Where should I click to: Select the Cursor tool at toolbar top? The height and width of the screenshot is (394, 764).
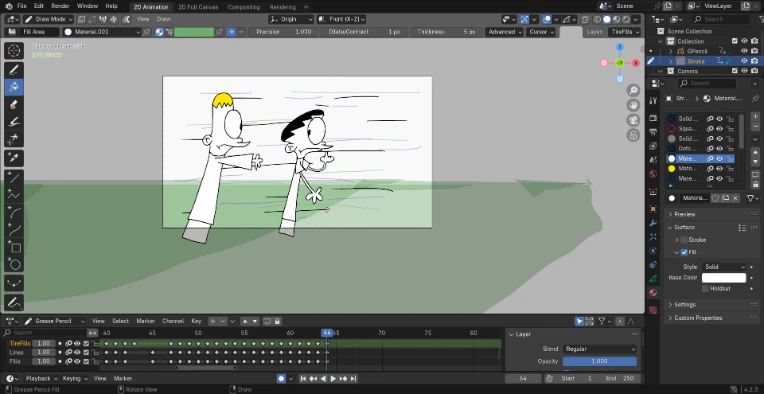[14, 51]
